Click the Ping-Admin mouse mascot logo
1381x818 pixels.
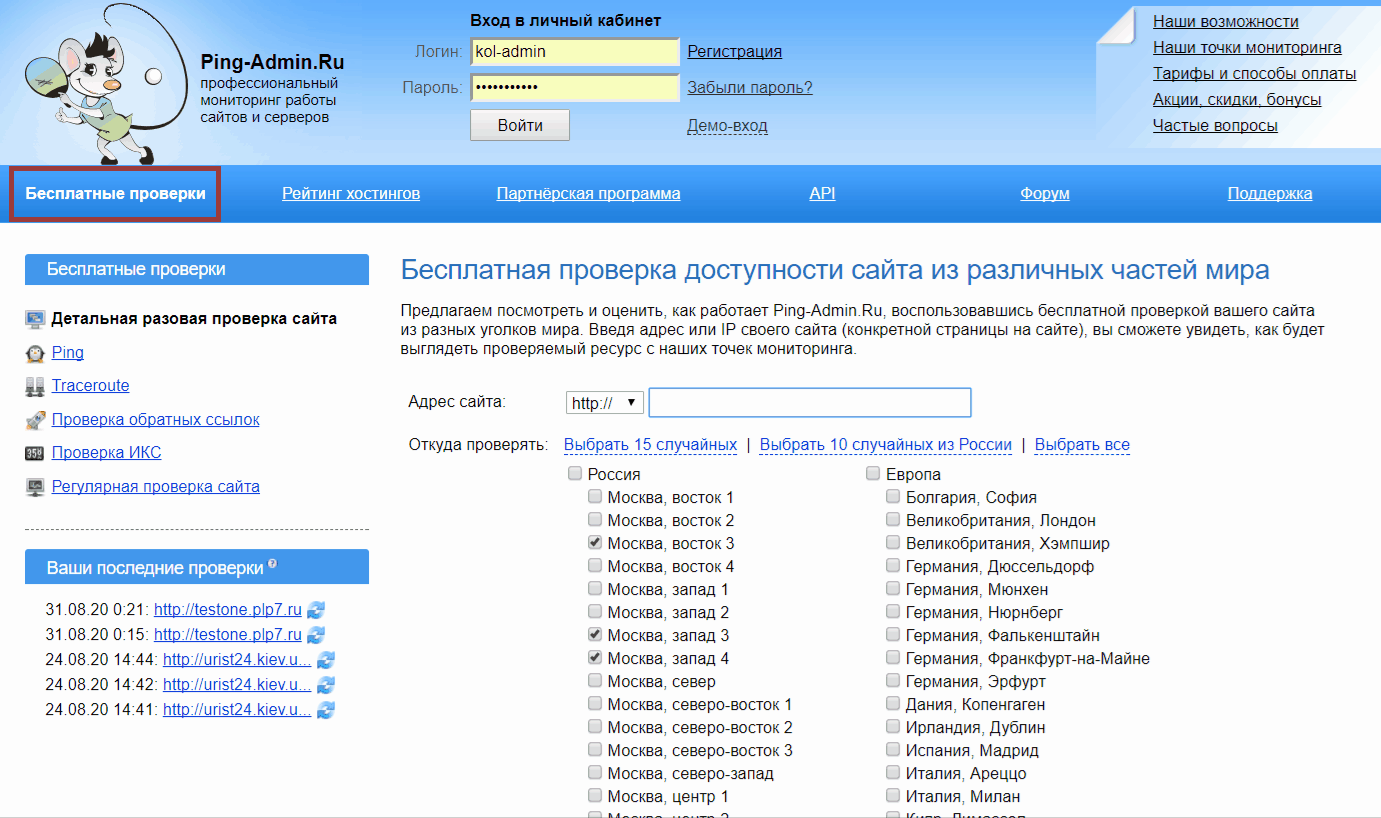[95, 85]
